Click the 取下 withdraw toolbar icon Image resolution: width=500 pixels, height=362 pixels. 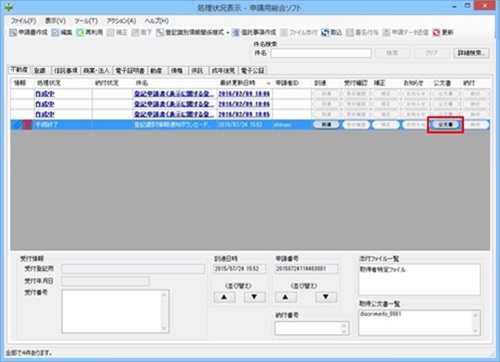click(x=135, y=33)
